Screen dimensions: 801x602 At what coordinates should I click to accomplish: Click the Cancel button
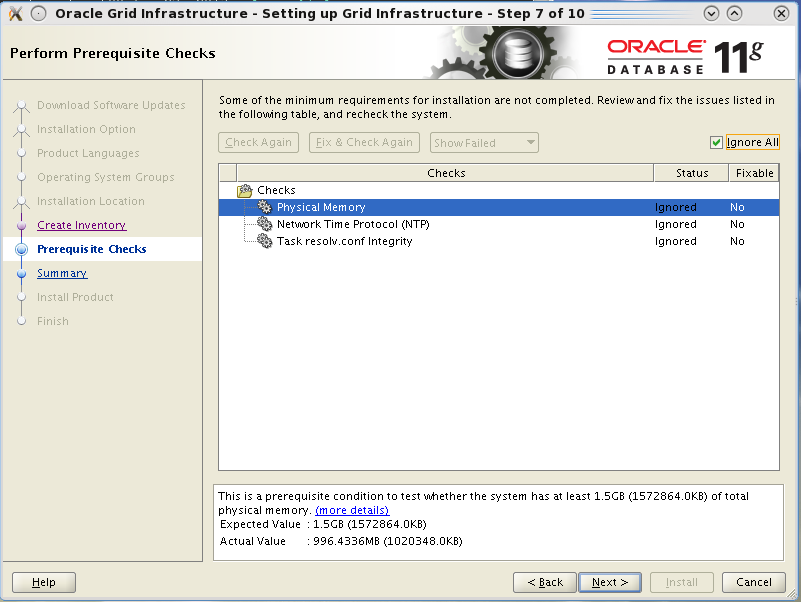tap(753, 582)
